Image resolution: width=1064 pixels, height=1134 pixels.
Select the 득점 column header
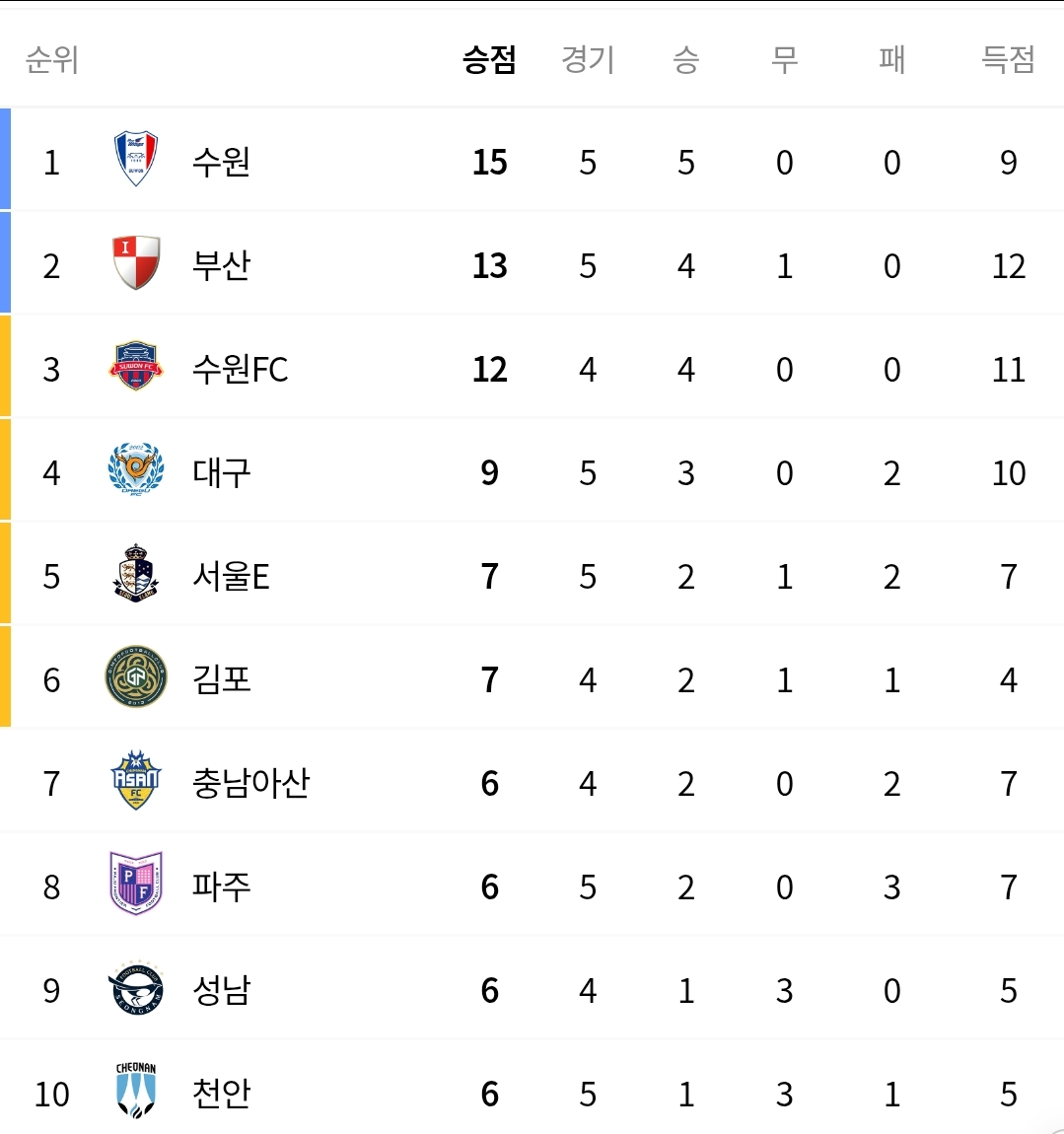pyautogui.click(x=1008, y=60)
